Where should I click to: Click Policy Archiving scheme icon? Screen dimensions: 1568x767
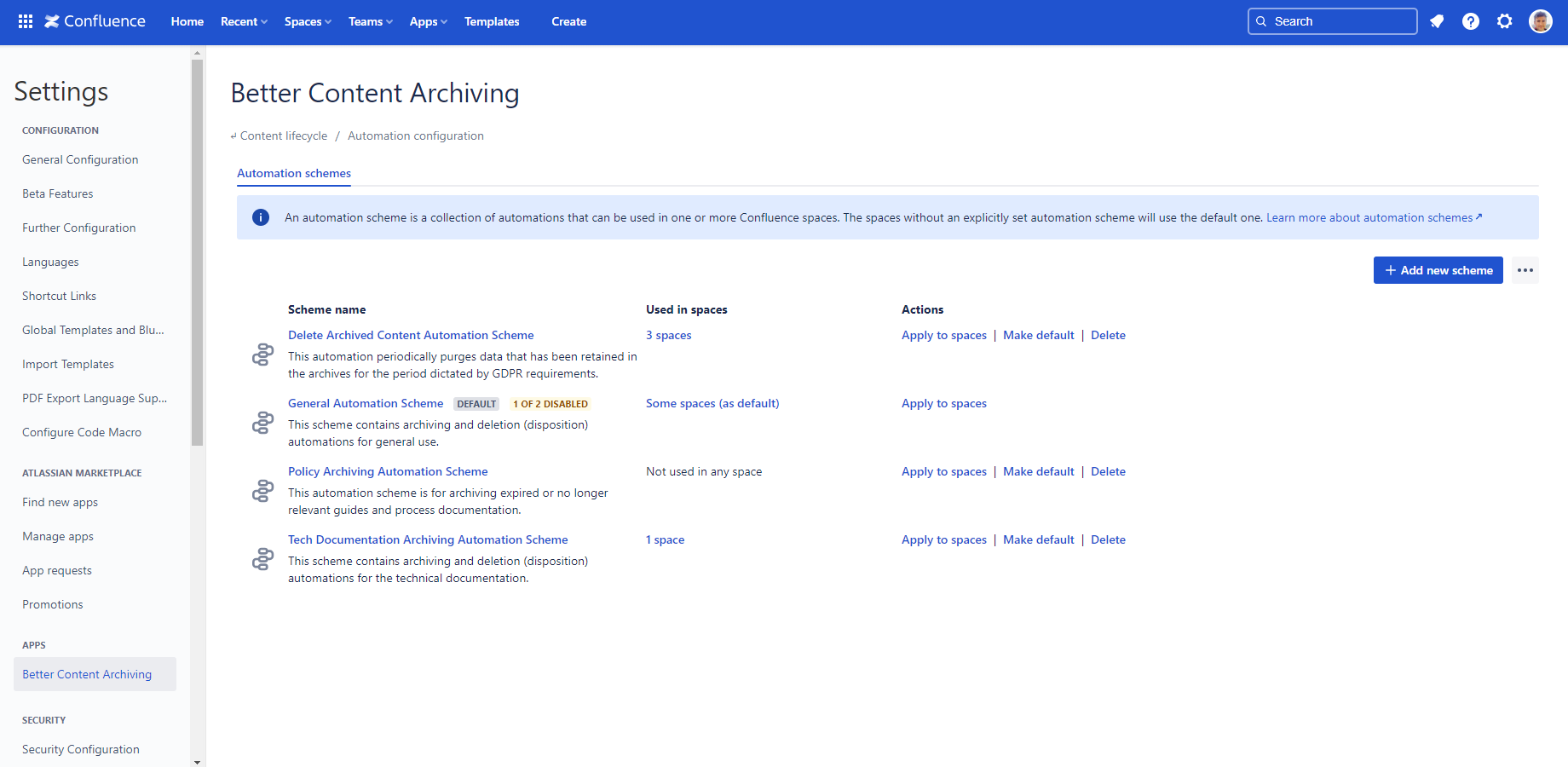click(x=263, y=491)
